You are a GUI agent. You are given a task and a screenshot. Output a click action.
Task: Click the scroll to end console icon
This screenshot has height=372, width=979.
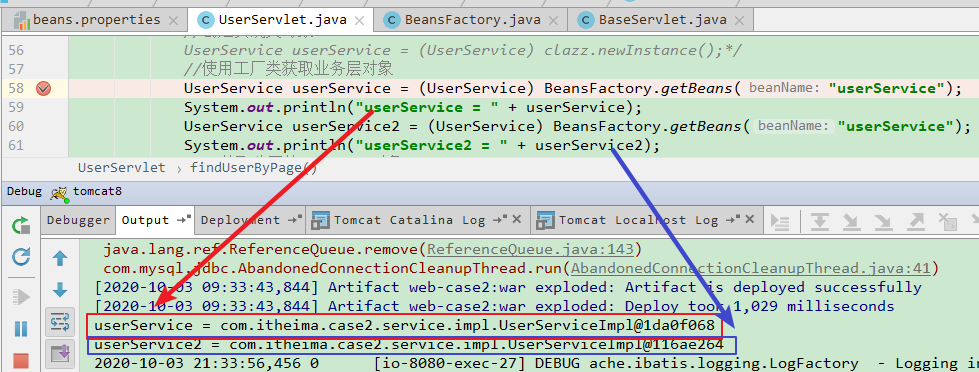[60, 353]
